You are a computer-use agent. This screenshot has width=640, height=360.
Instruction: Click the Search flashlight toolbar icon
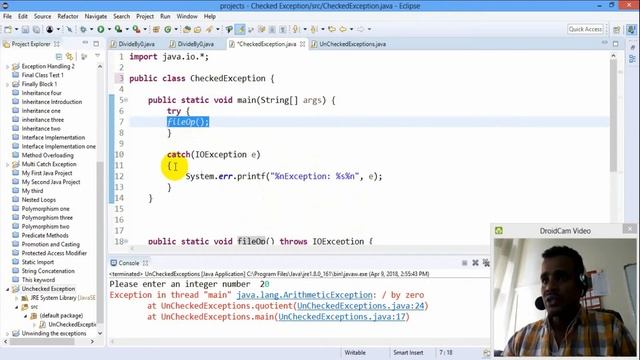[x=209, y=29]
